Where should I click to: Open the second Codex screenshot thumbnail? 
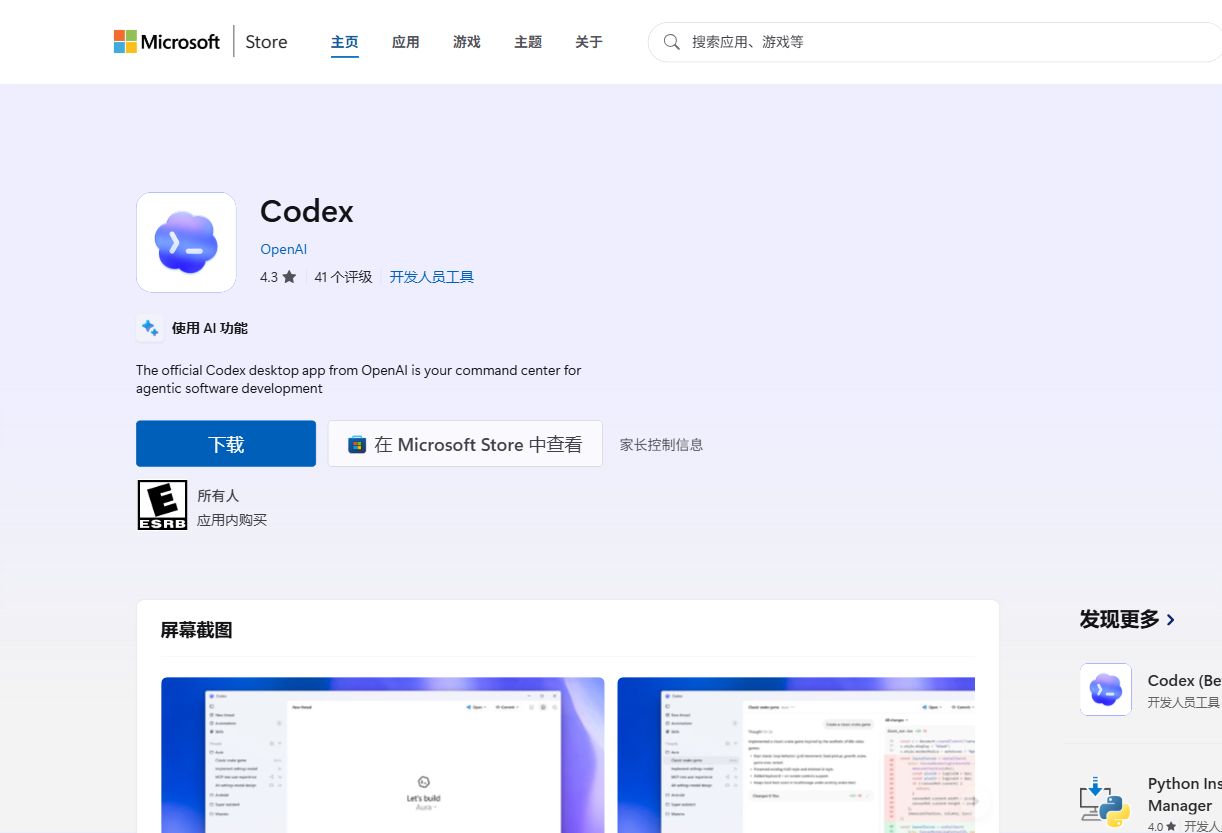coord(796,755)
